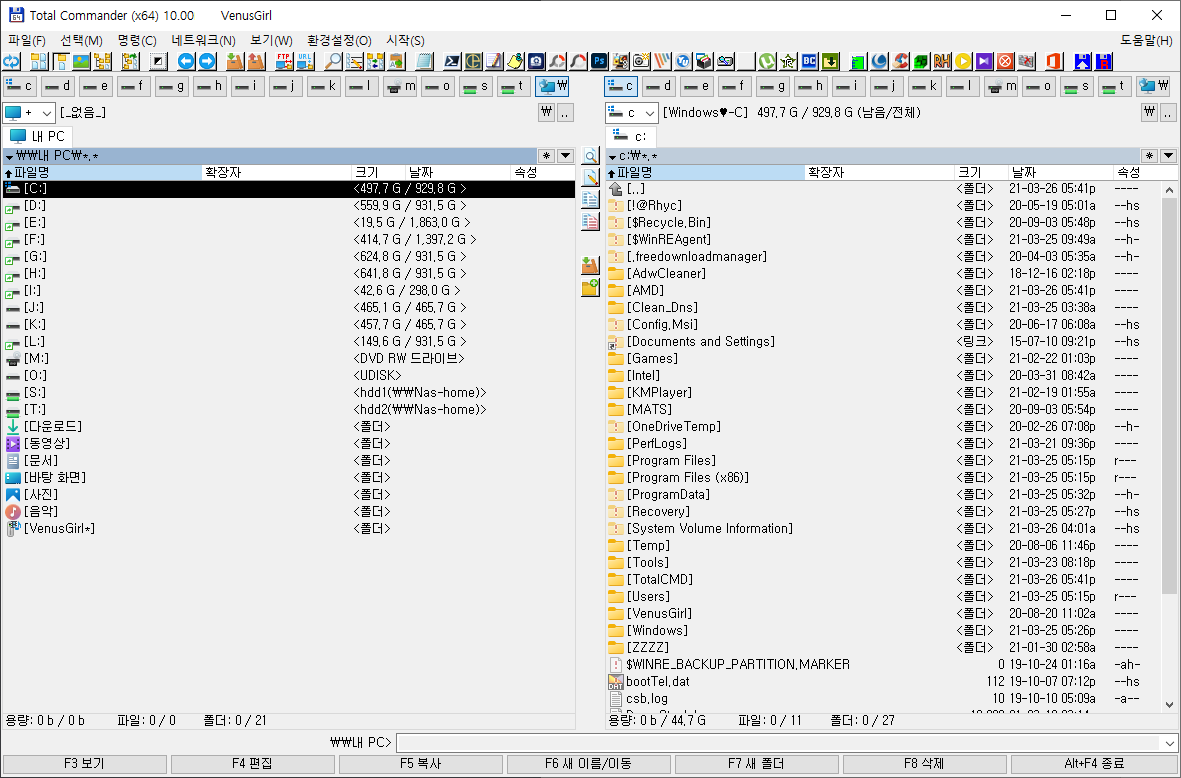Open the 선택(M) menu
Image resolution: width=1181 pixels, height=778 pixels.
pos(81,41)
